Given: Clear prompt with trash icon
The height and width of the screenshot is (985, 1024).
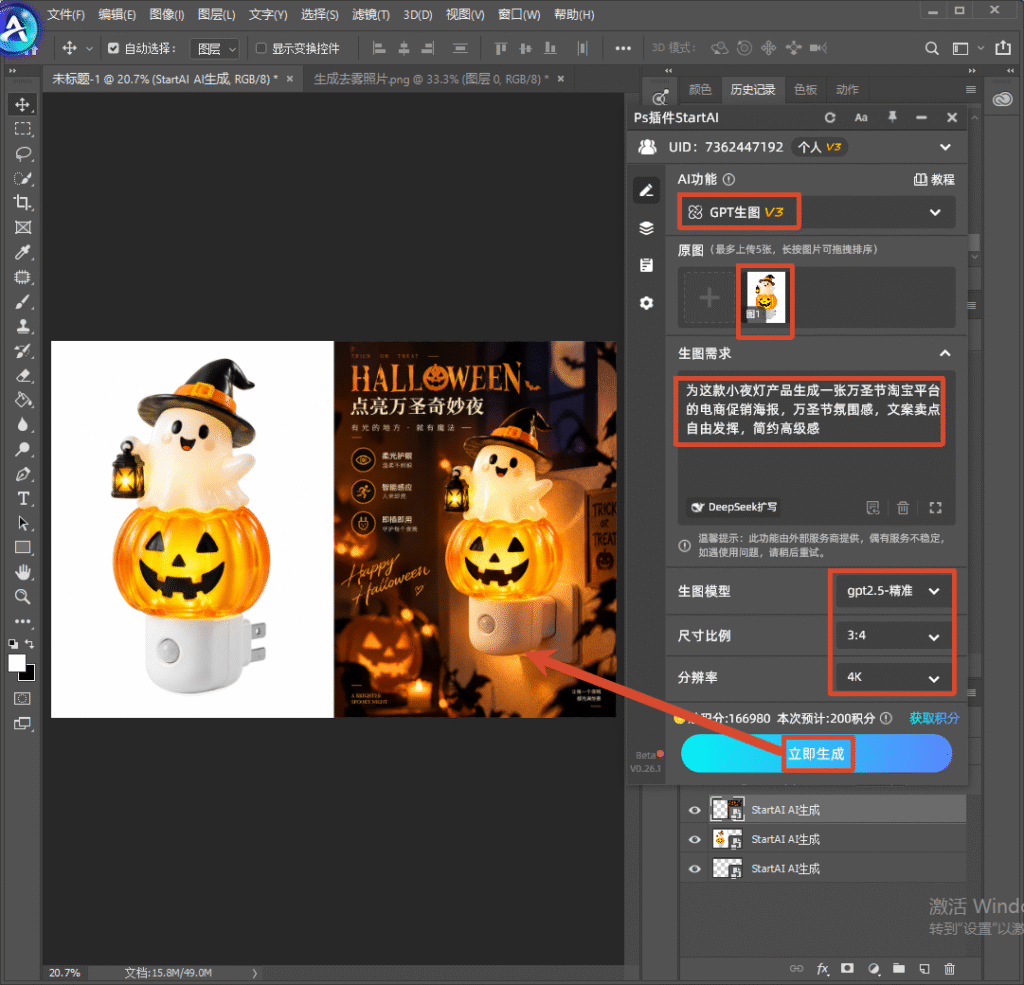Looking at the screenshot, I should pyautogui.click(x=903, y=508).
